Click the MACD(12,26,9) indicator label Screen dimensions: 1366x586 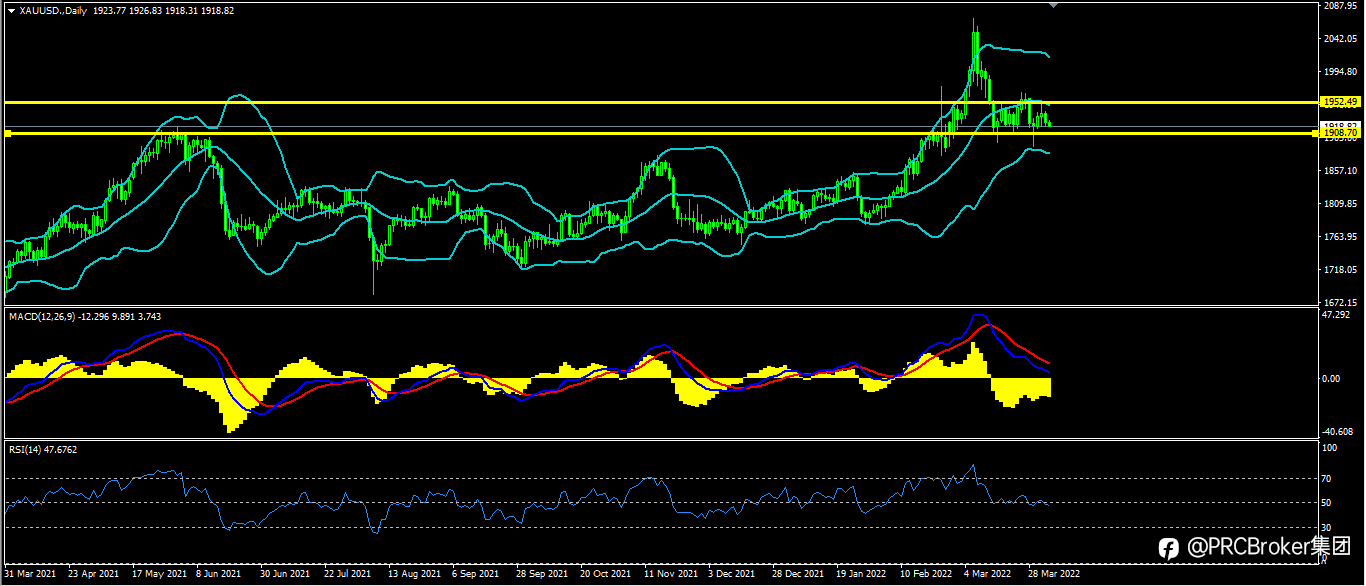pos(41,316)
